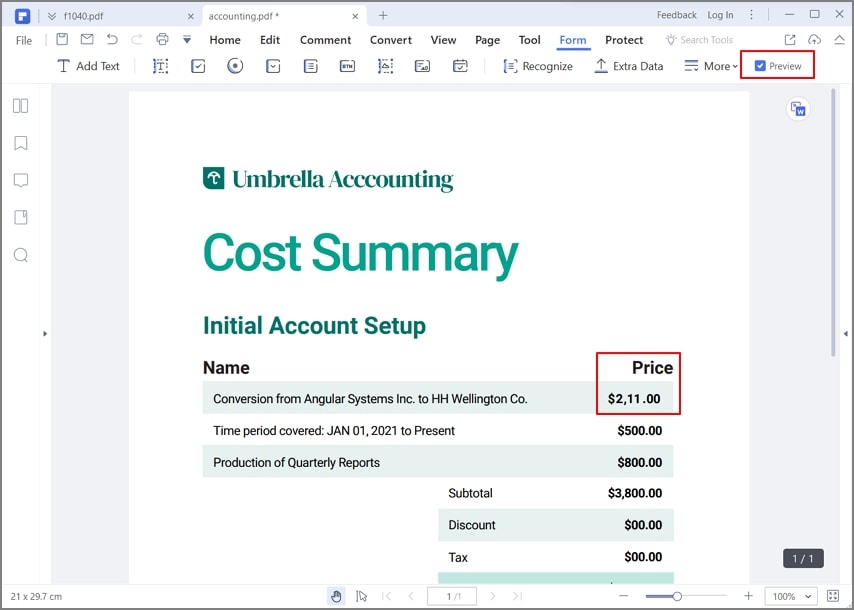The height and width of the screenshot is (610, 854).
Task: Switch to the f1040.pdf tab
Action: (x=83, y=16)
